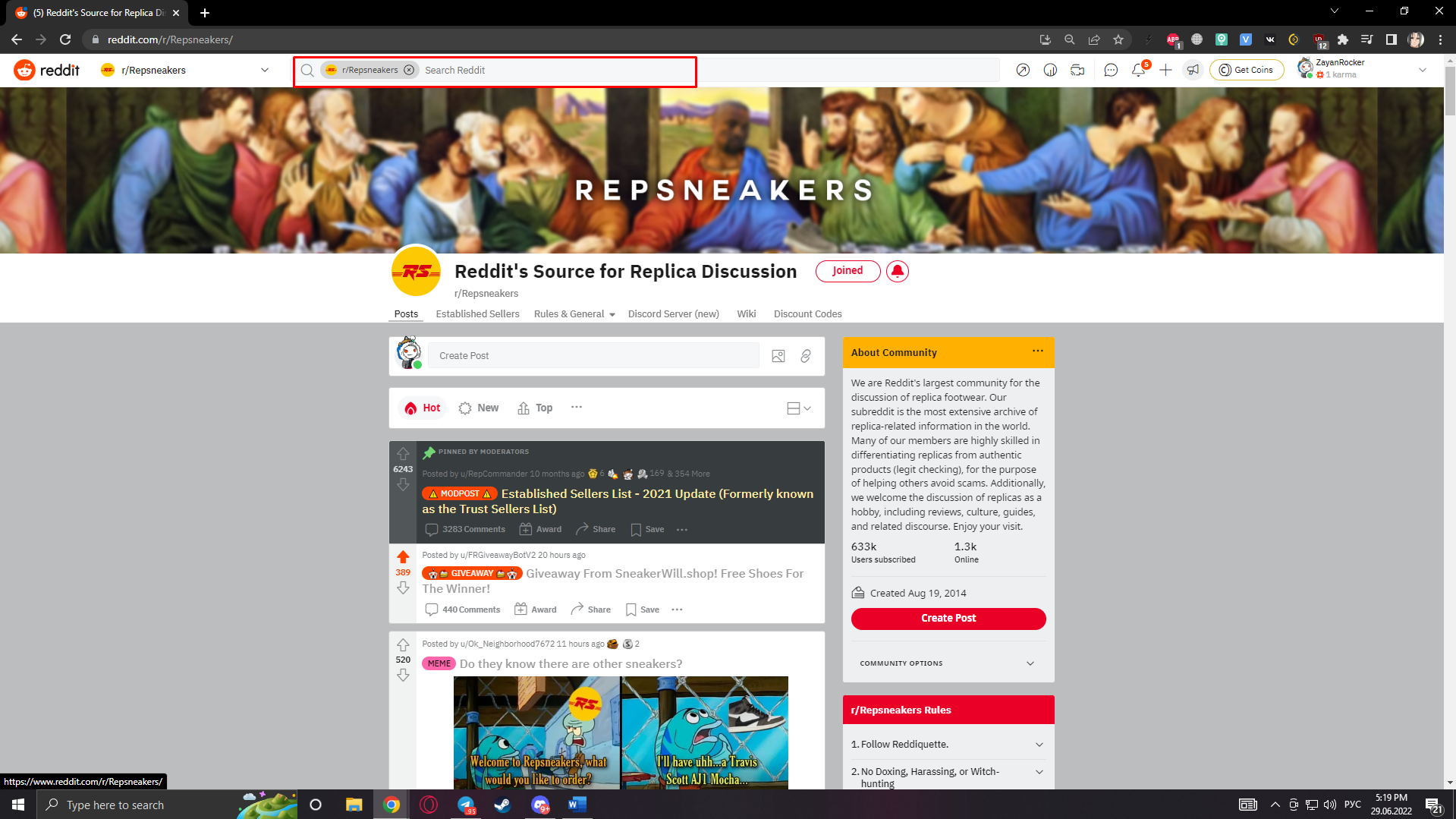
Task: Sort posts by Top
Action: click(x=535, y=408)
